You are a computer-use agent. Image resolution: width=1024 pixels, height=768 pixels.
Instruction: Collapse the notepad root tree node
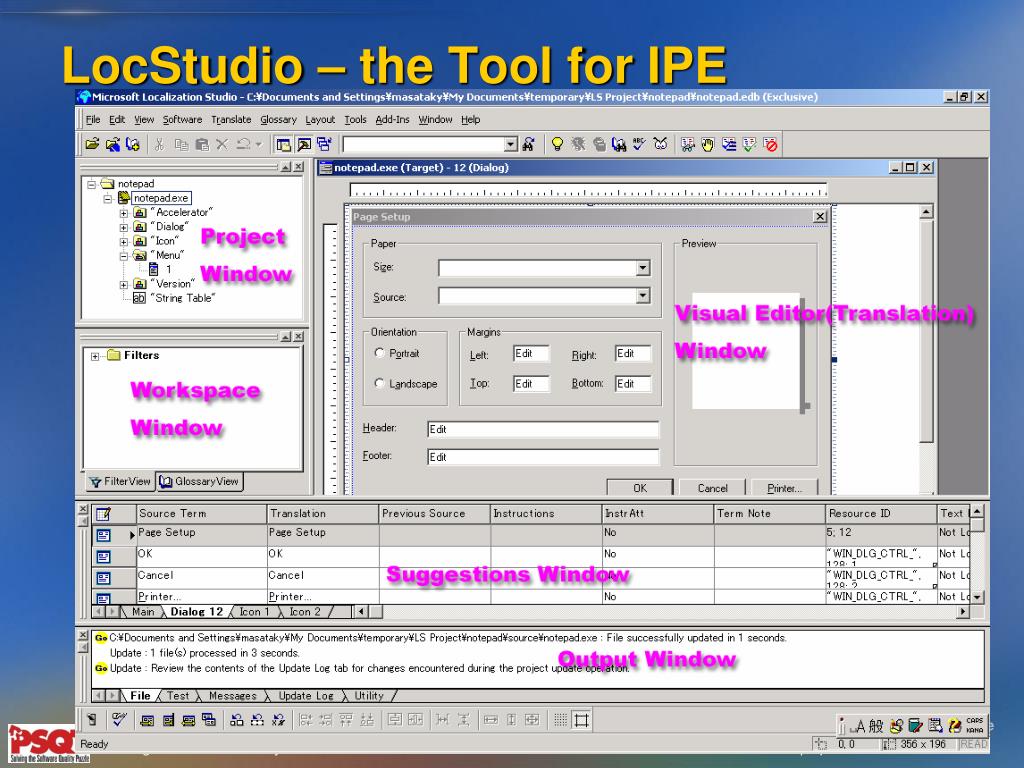click(92, 184)
